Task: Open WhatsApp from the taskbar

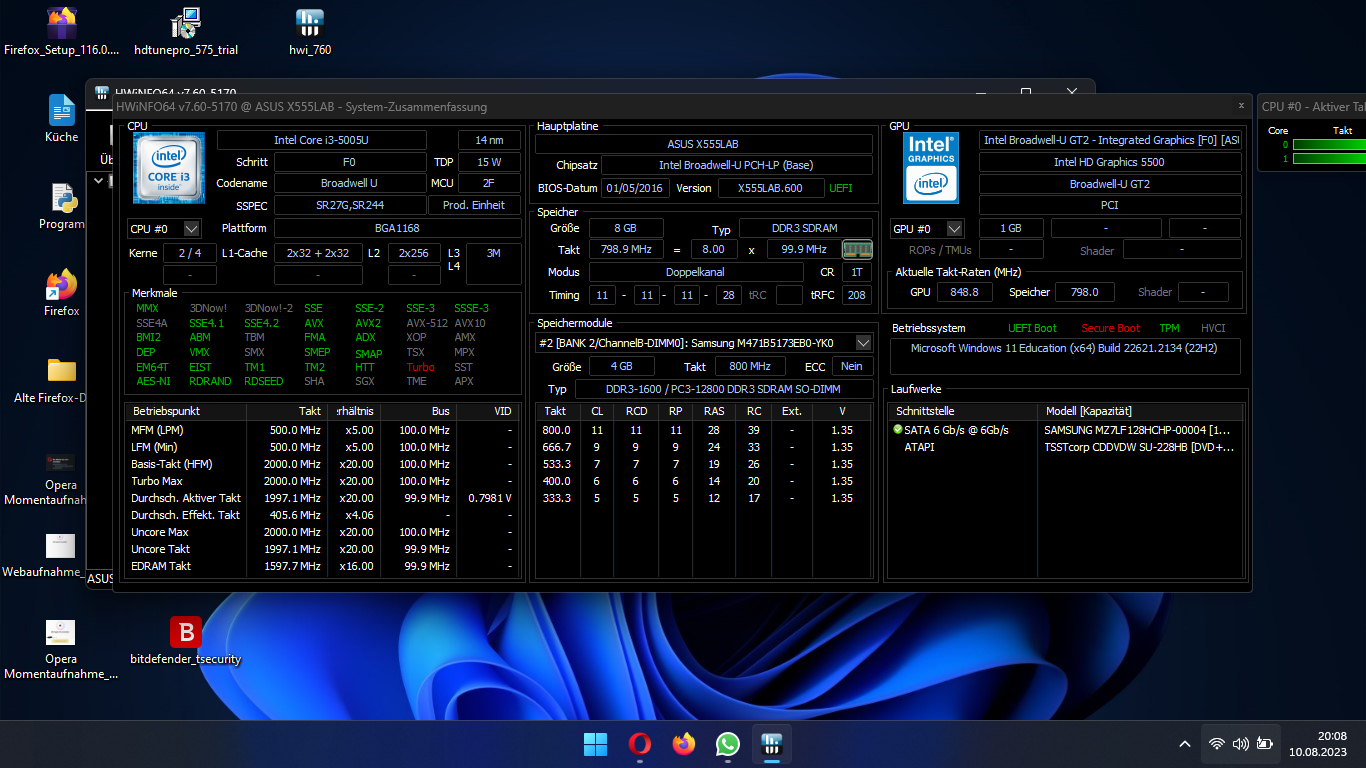Action: [x=727, y=744]
